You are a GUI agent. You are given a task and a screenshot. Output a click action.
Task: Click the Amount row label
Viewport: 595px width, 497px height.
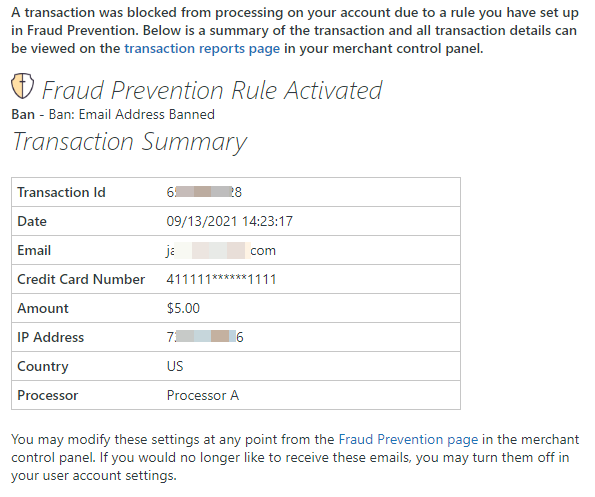coord(43,308)
